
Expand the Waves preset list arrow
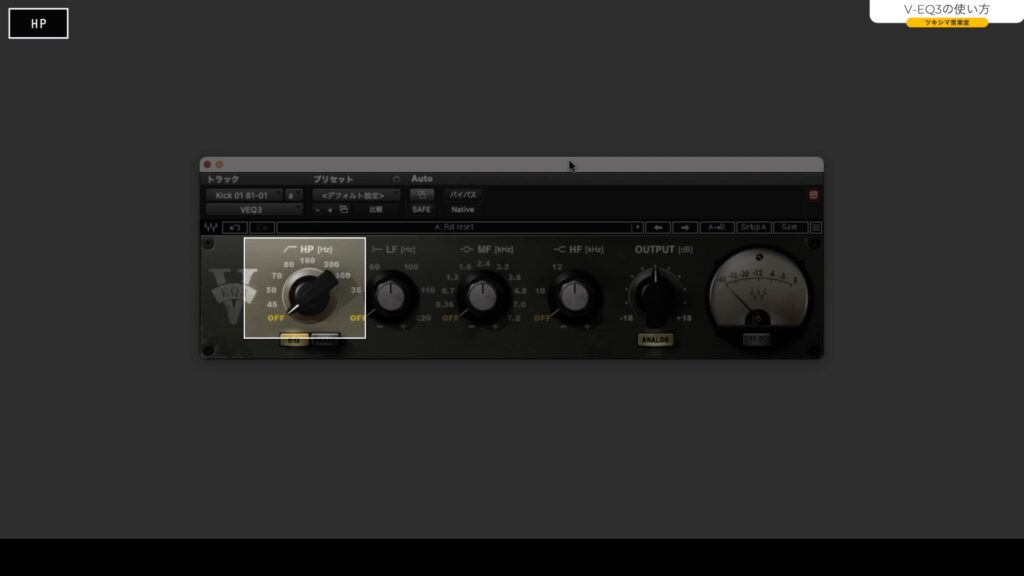[x=637, y=227]
